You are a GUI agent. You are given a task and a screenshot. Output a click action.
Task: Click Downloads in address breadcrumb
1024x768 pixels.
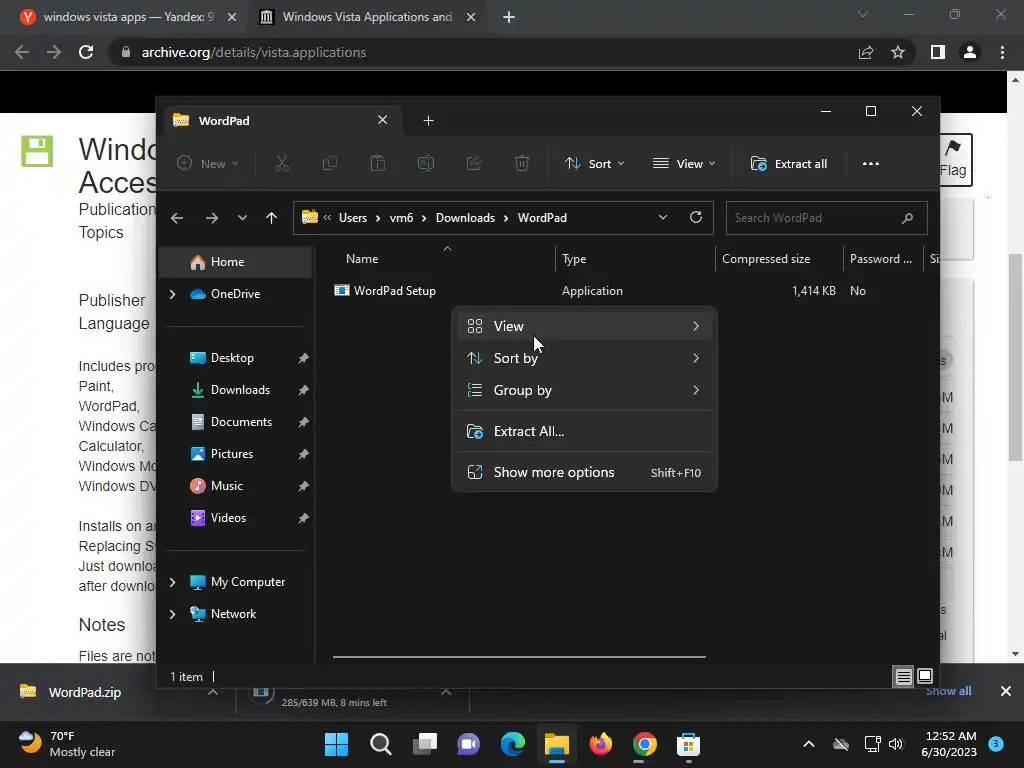465,217
